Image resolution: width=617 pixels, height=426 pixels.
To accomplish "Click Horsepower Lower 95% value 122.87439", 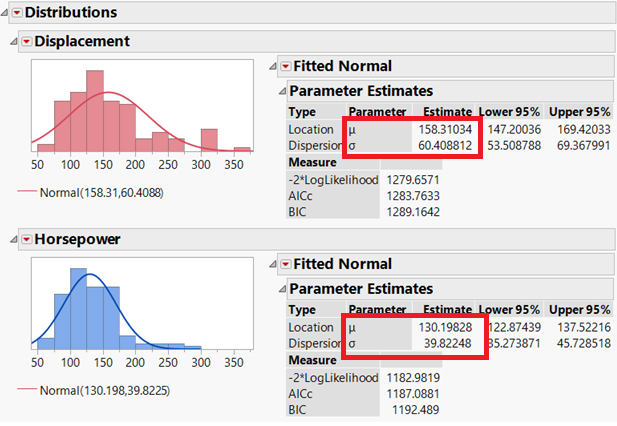I will tap(514, 327).
